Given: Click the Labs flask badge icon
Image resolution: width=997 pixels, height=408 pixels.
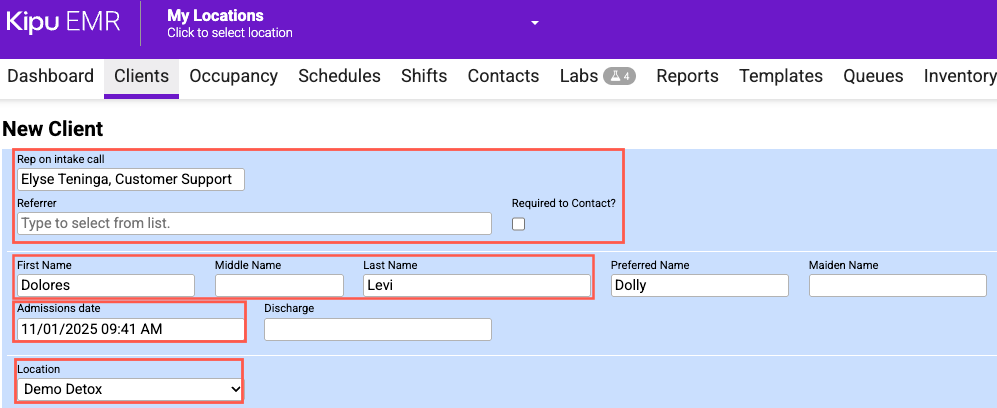Looking at the screenshot, I should pos(619,76).
